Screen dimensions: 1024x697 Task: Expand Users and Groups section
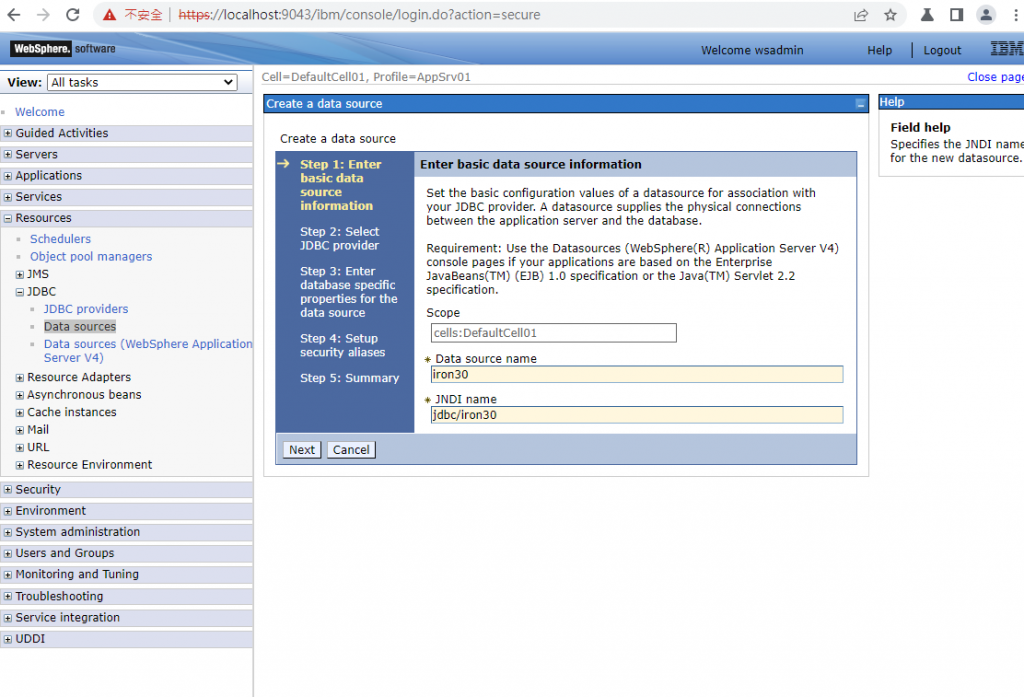click(8, 553)
